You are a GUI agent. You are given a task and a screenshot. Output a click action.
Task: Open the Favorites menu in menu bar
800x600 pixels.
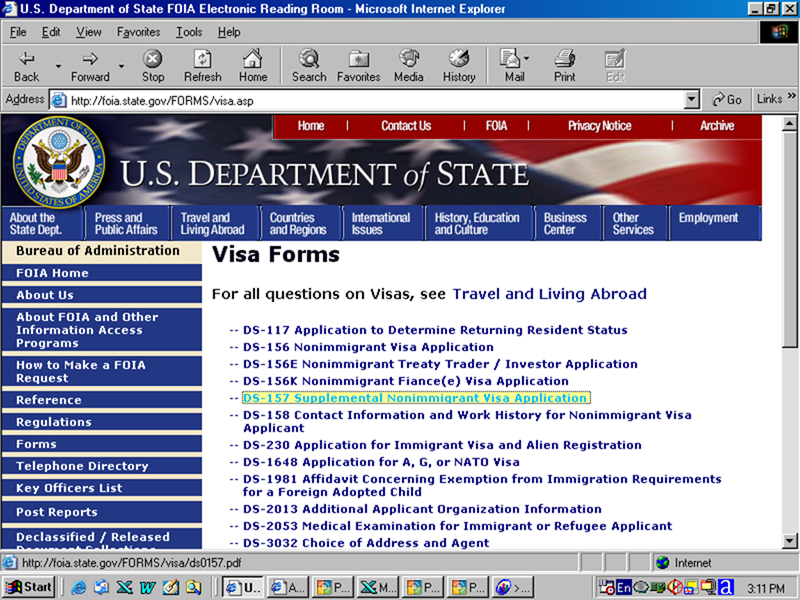(138, 32)
